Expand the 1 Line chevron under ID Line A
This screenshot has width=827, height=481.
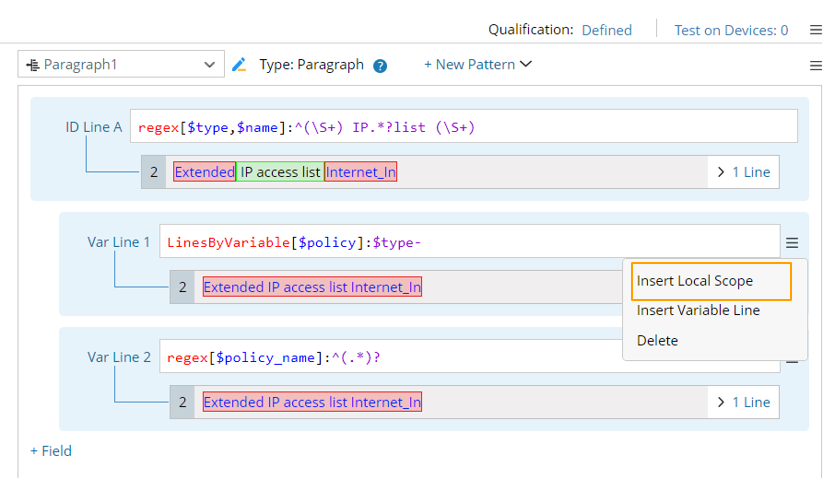click(x=743, y=172)
